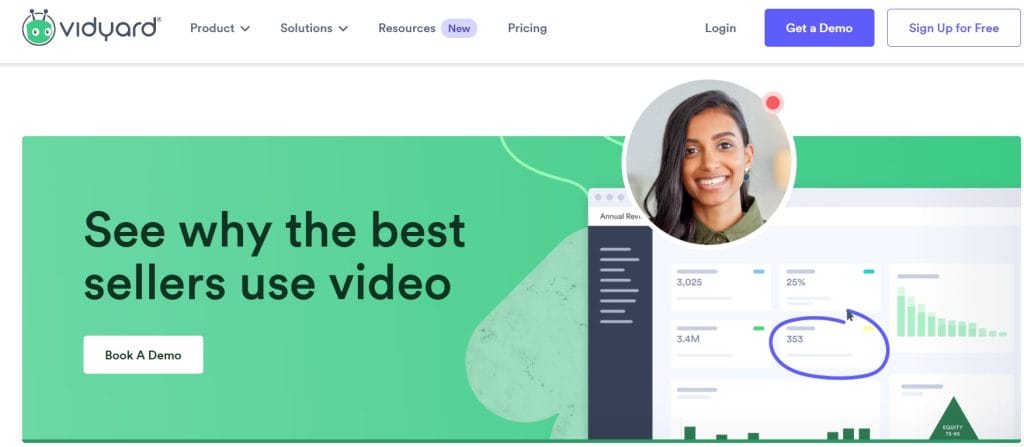Open the Login link
1024x447 pixels.
[x=720, y=28]
